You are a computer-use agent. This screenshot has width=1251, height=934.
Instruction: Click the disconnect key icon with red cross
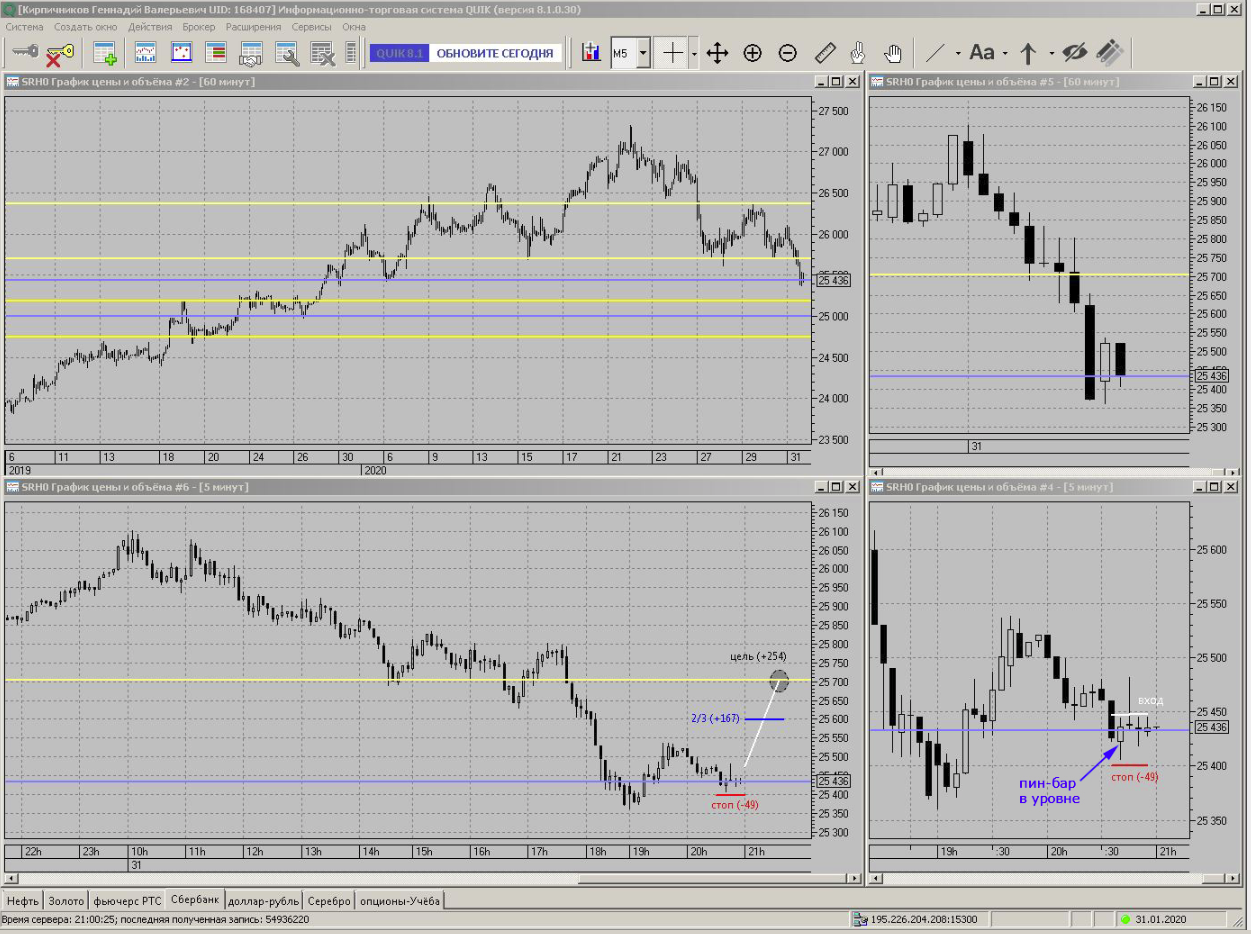[x=60, y=53]
